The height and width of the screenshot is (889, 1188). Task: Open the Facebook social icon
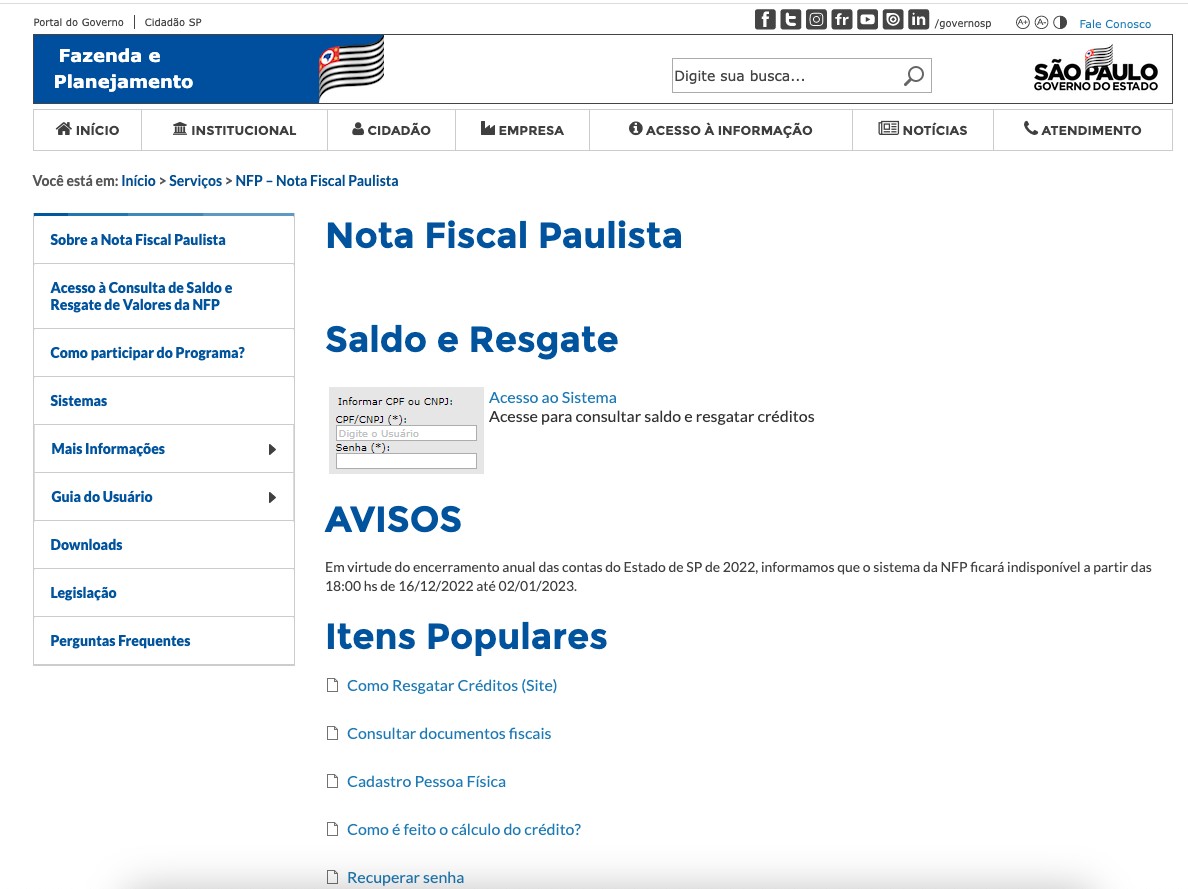tap(765, 19)
